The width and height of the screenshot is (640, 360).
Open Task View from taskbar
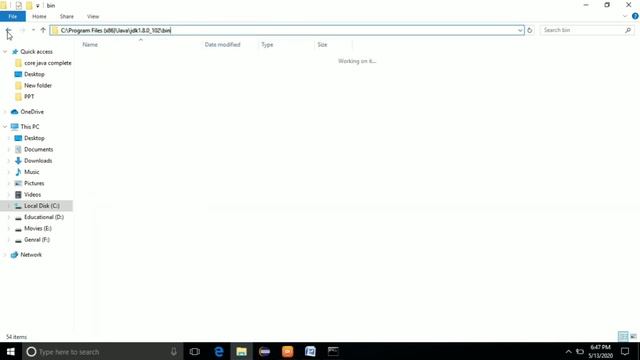tap(195, 351)
